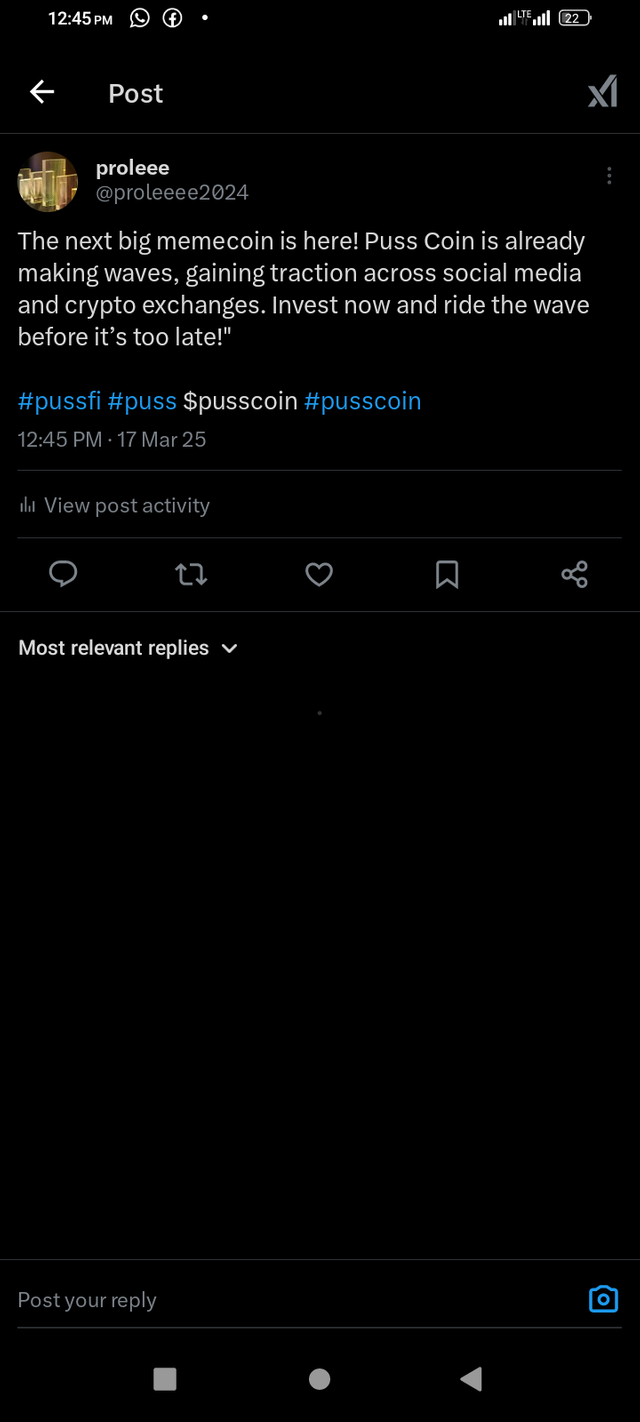Open the proleee profile avatar
Screen dimensions: 640x1422
48,181
